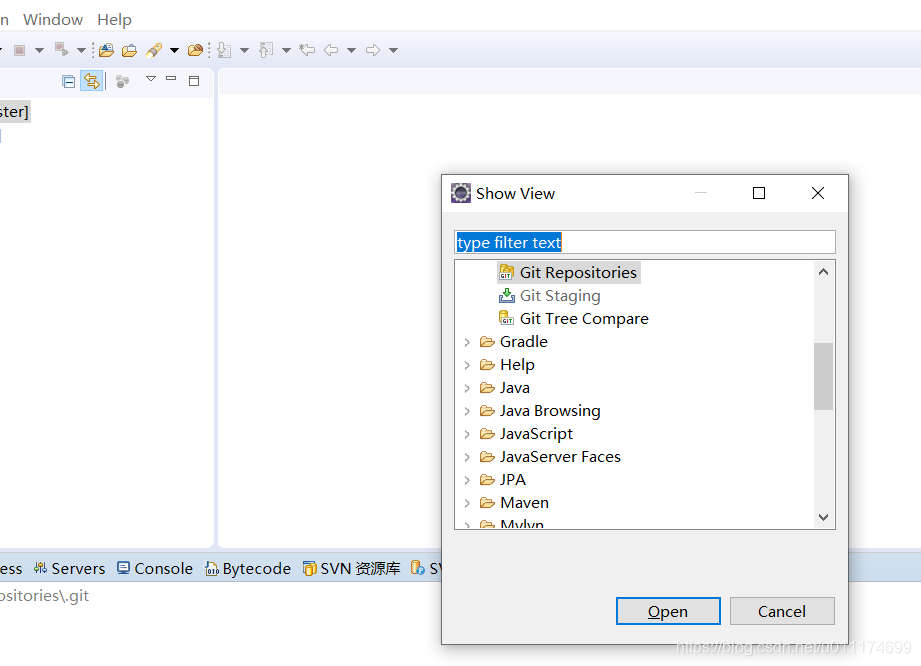Open dropdown arrow next to stop icon

point(39,51)
